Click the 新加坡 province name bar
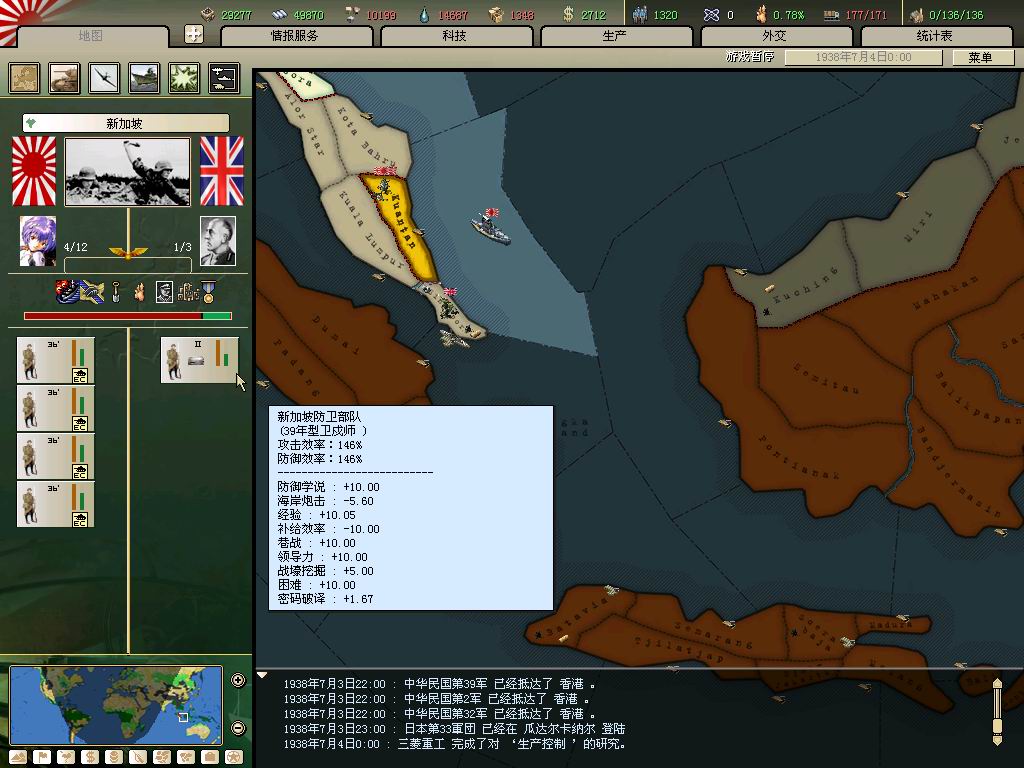The width and height of the screenshot is (1024, 768). point(125,123)
